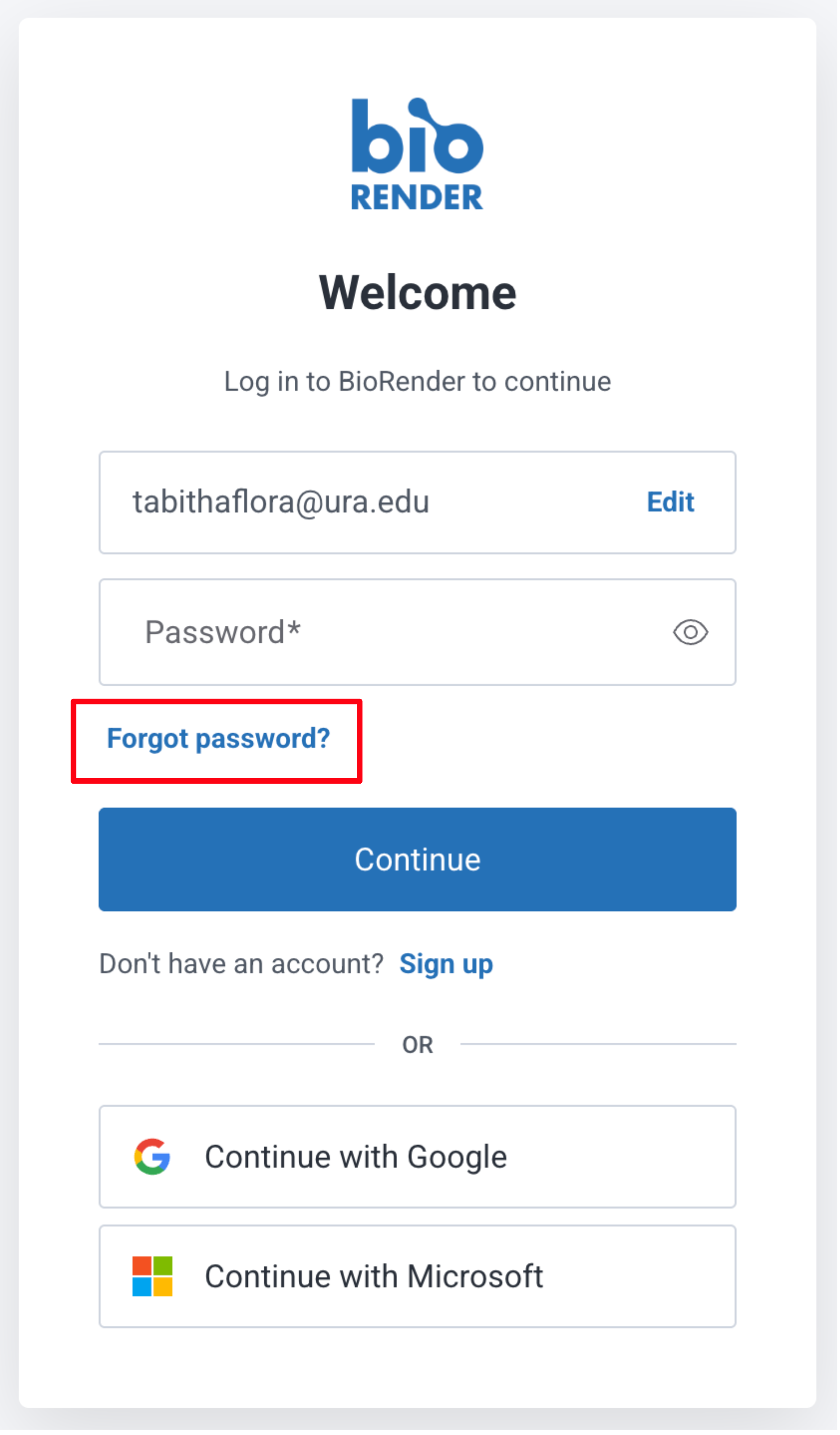The width and height of the screenshot is (840, 1435).
Task: Show password using the eye icon
Action: pos(690,632)
